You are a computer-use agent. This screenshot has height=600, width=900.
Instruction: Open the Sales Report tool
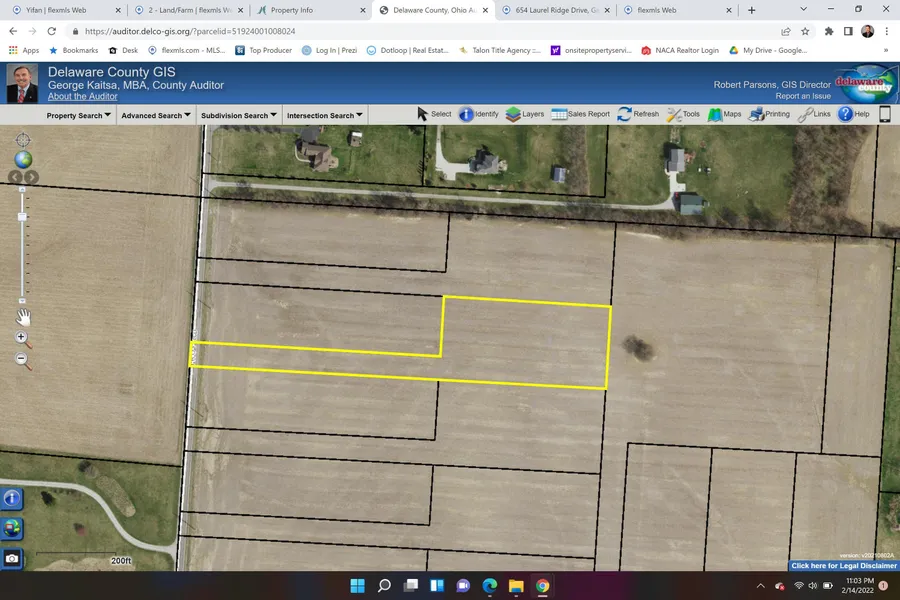pos(580,114)
